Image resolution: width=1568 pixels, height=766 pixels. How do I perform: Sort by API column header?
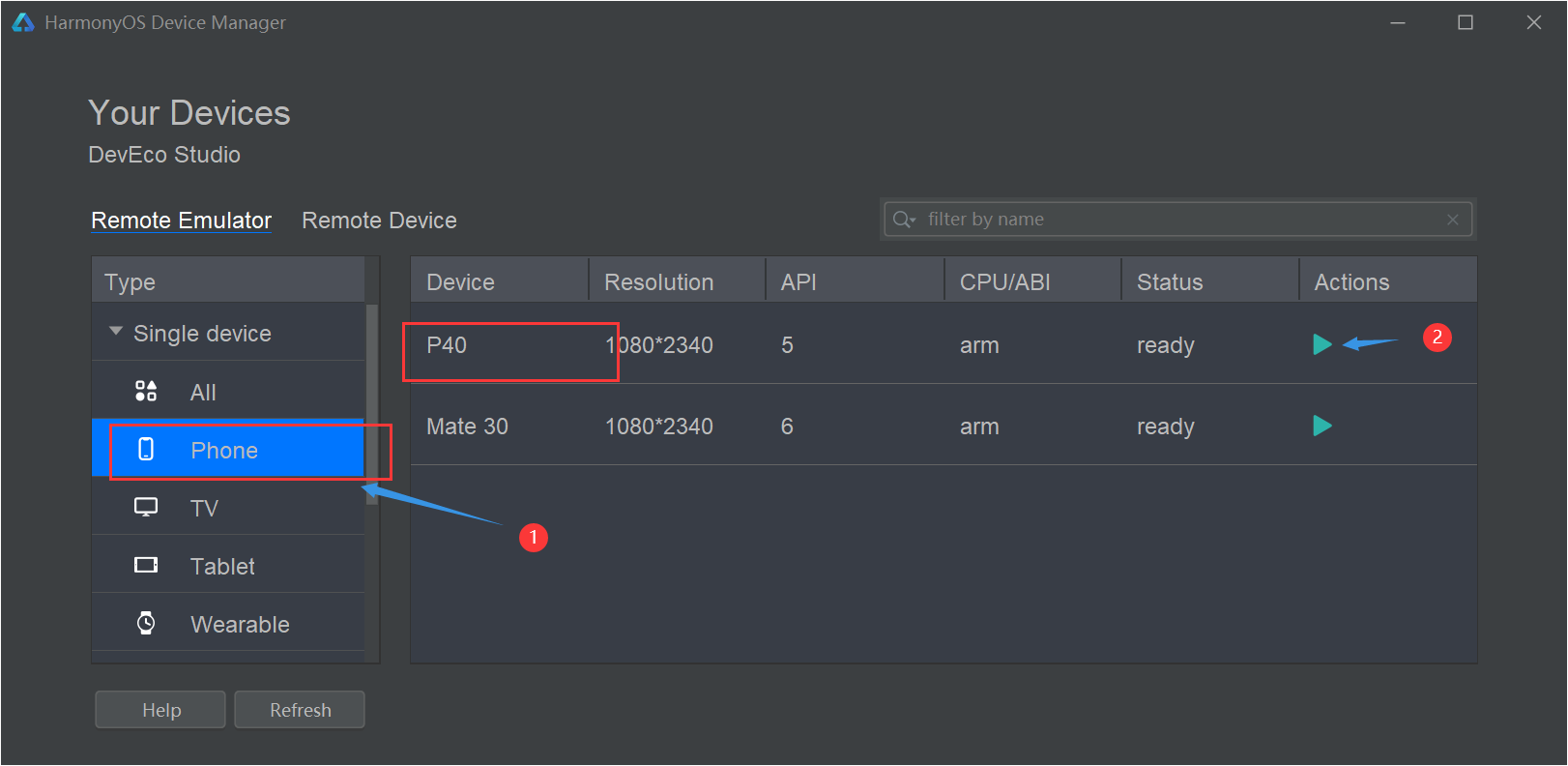pyautogui.click(x=855, y=281)
